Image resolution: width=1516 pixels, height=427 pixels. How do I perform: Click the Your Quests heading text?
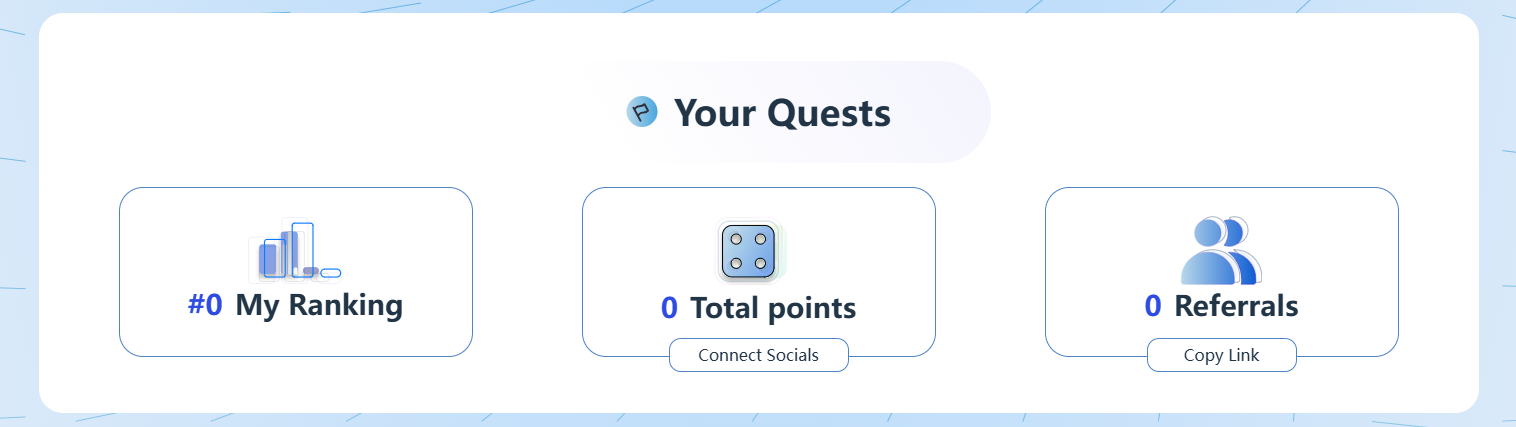(x=782, y=113)
